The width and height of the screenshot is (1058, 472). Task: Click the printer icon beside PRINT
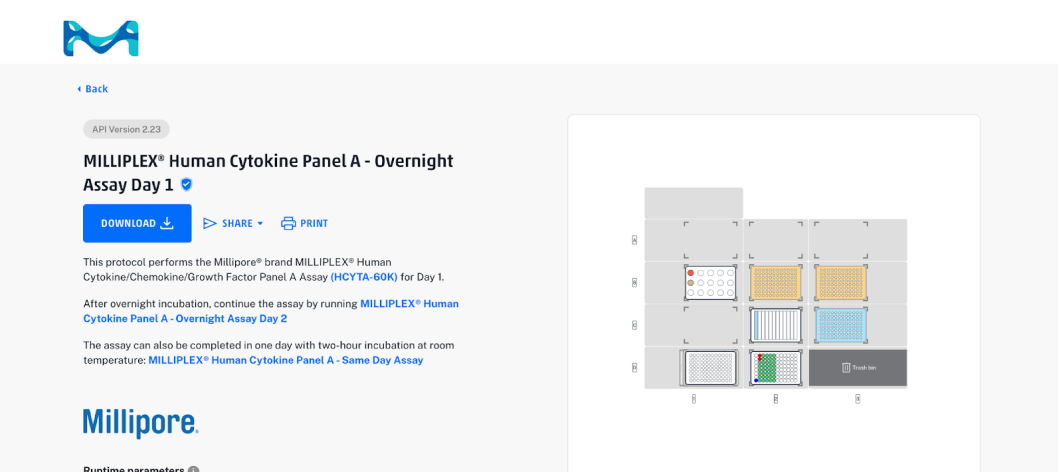click(288, 223)
